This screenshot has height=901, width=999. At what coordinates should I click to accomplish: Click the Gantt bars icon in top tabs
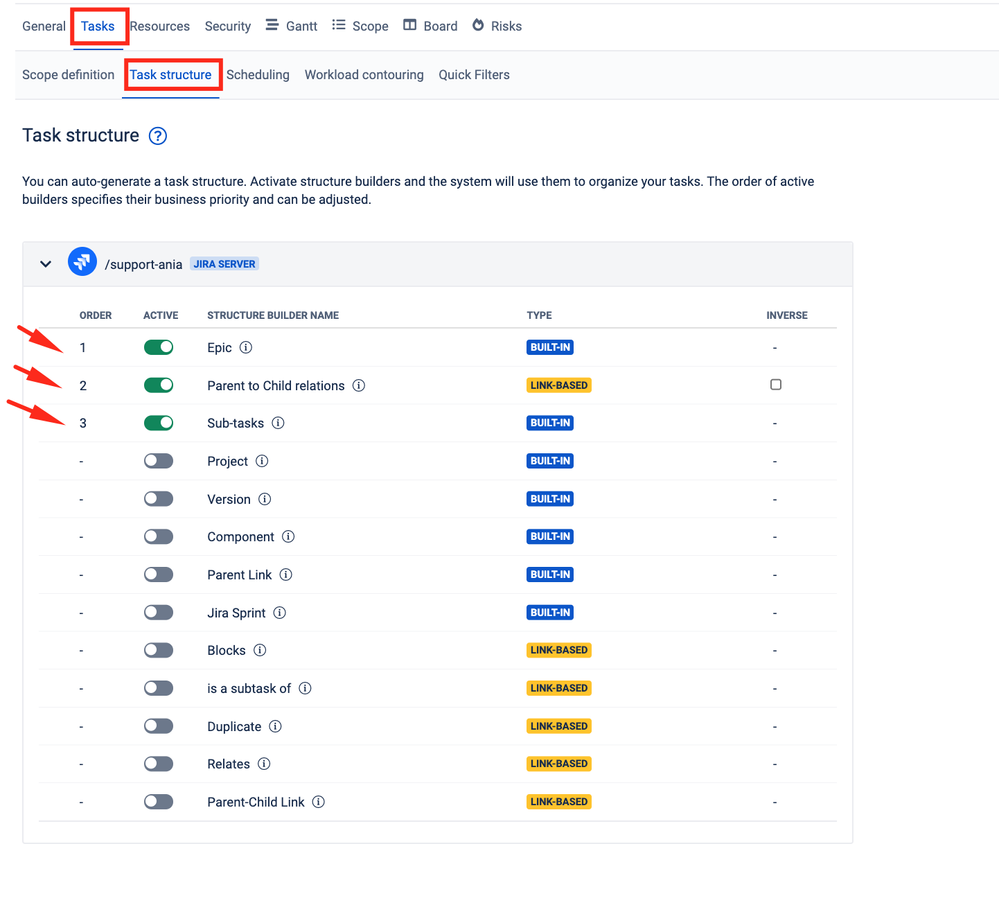point(272,25)
